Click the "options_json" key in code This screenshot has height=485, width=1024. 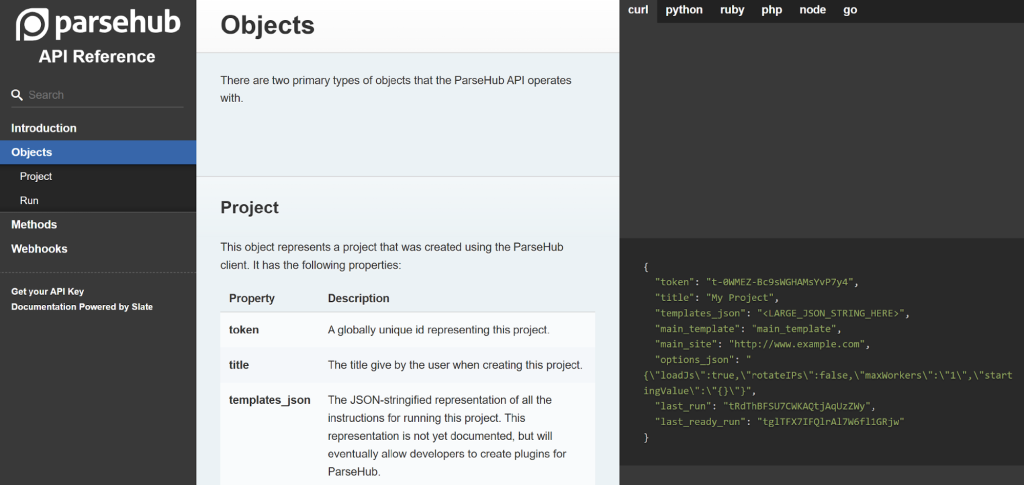click(x=696, y=360)
